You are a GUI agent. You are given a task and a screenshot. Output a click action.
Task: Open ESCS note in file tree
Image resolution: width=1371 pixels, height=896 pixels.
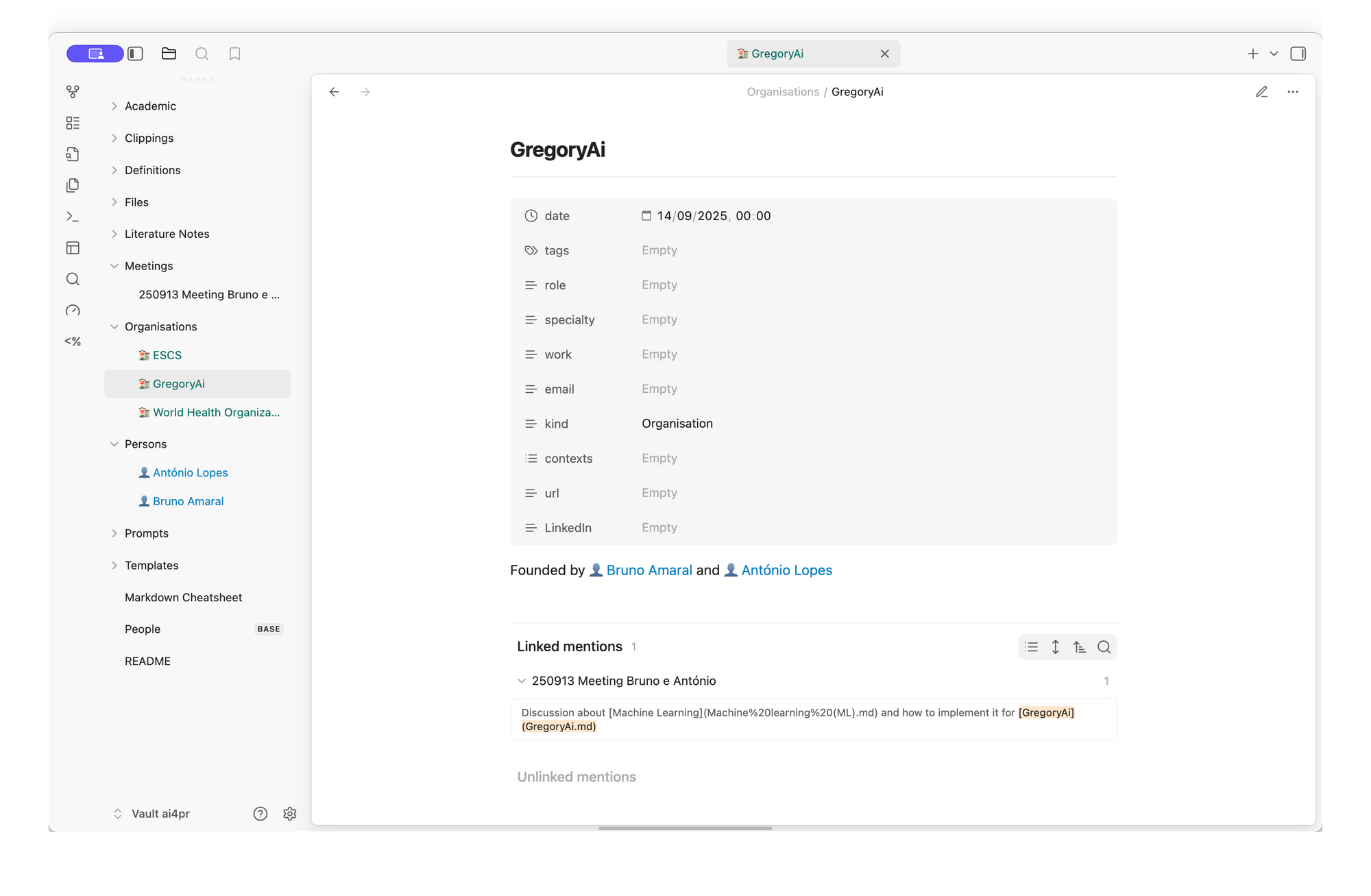pyautogui.click(x=167, y=355)
